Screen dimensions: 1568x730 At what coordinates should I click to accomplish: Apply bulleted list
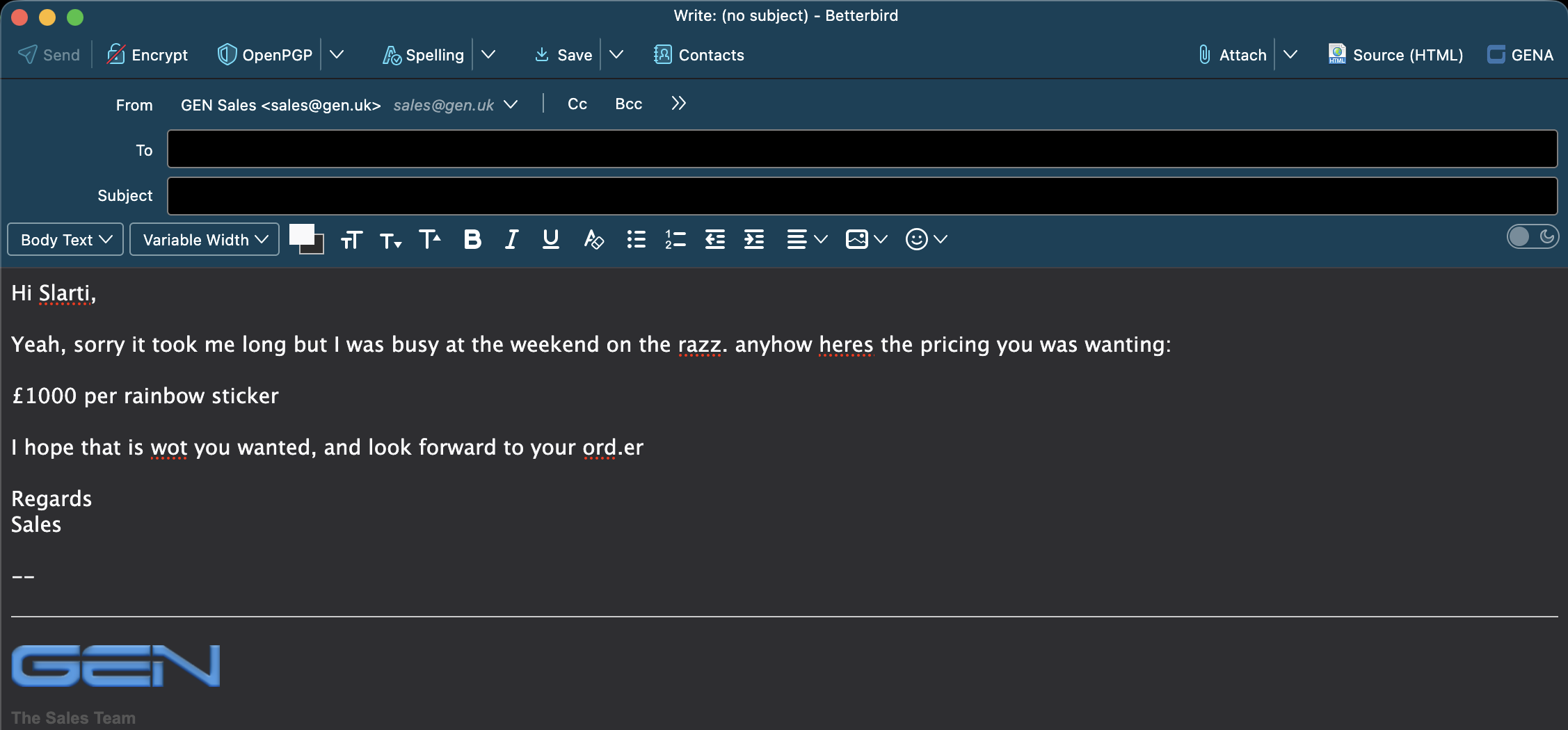tap(636, 240)
